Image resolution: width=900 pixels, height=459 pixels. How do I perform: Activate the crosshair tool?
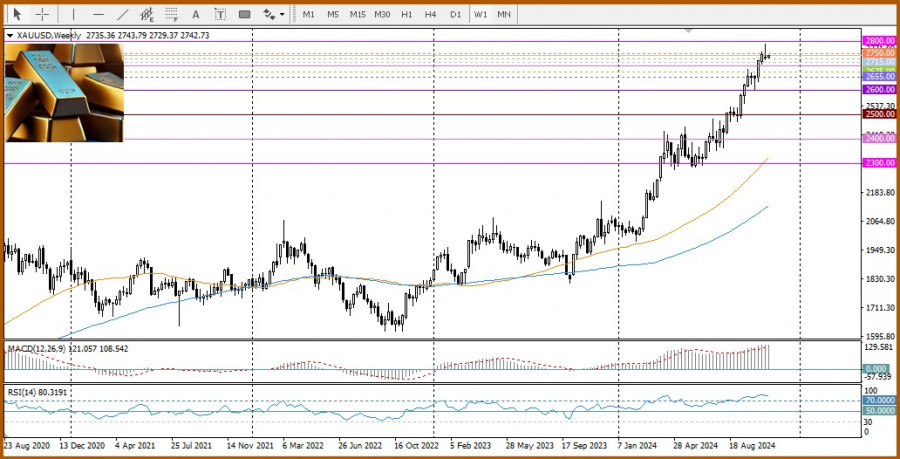click(42, 14)
